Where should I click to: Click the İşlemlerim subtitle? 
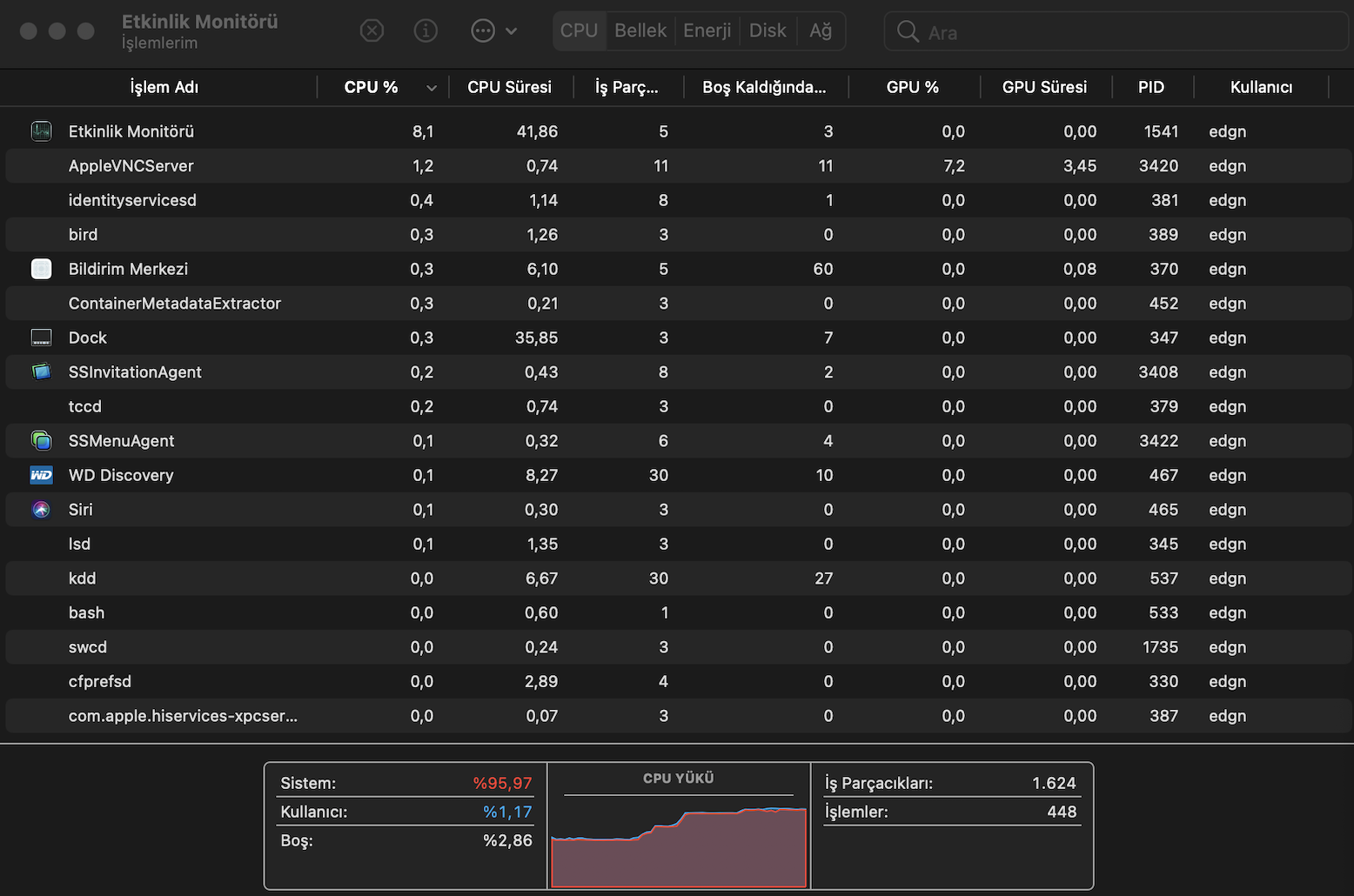tap(159, 43)
